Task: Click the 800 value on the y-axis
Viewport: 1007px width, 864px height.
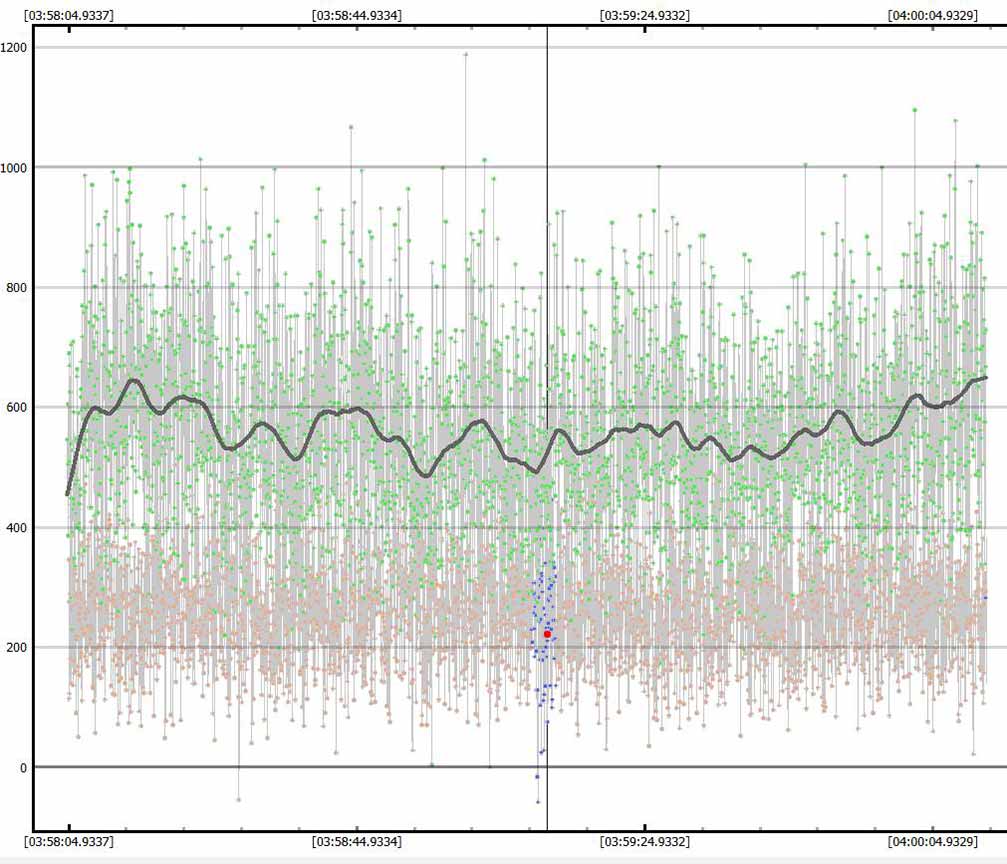Action: coord(16,287)
